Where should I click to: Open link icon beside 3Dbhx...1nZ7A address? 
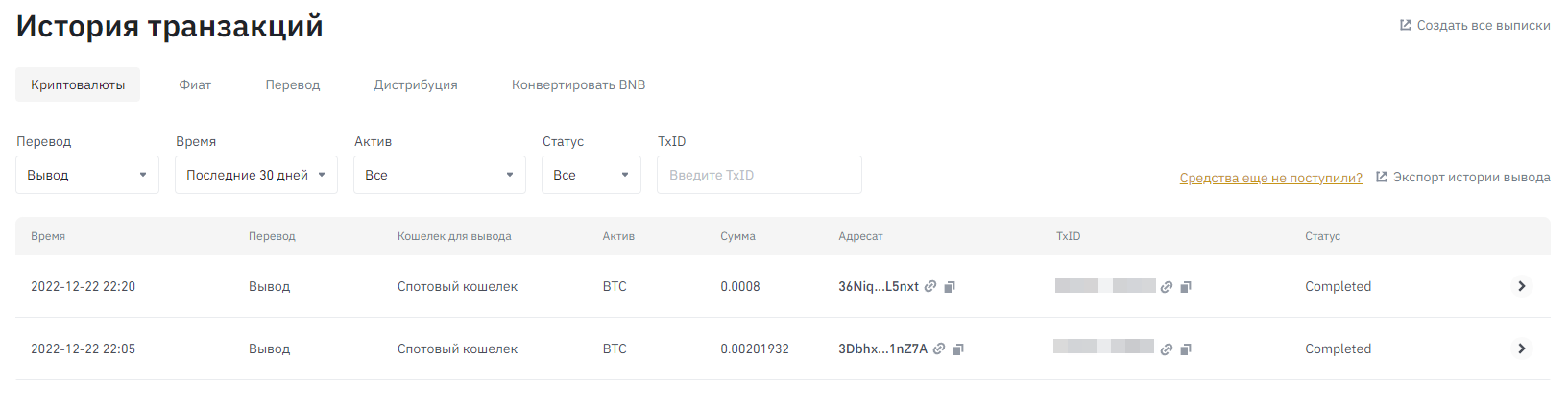[x=939, y=349]
